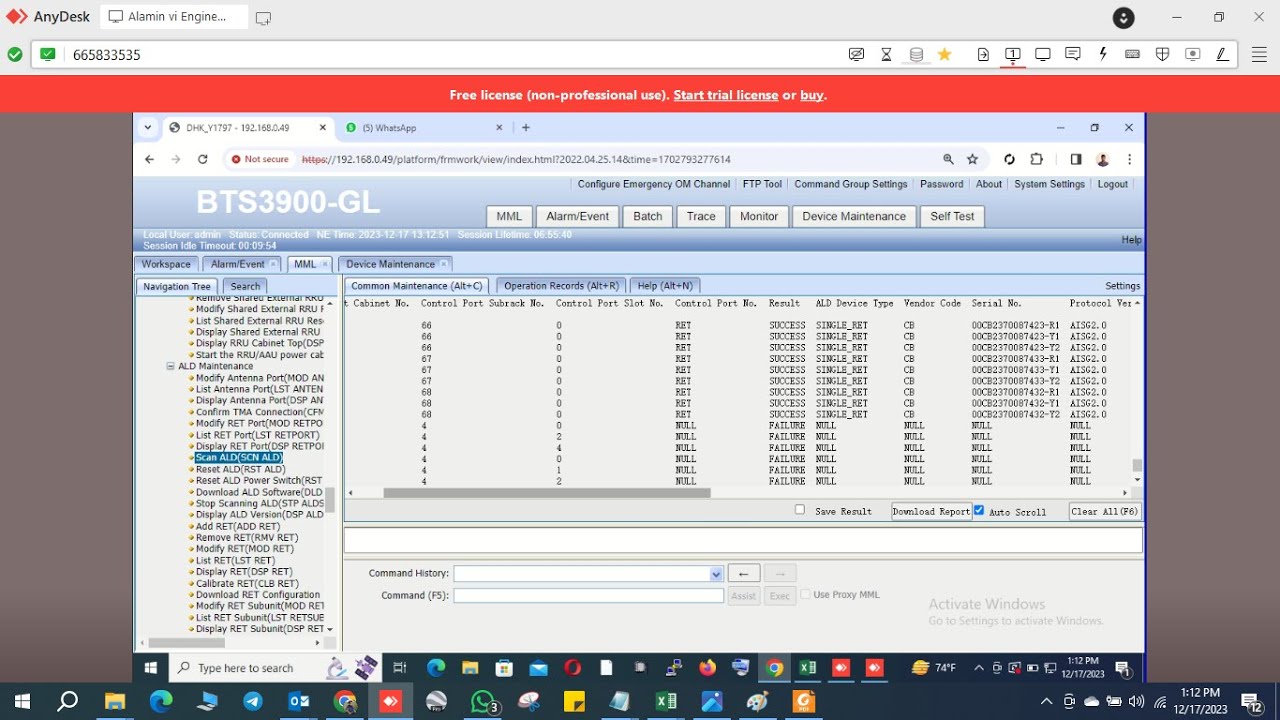This screenshot has height=720, width=1280.
Task: Bookmark page with Chrome star icon
Action: (972, 159)
